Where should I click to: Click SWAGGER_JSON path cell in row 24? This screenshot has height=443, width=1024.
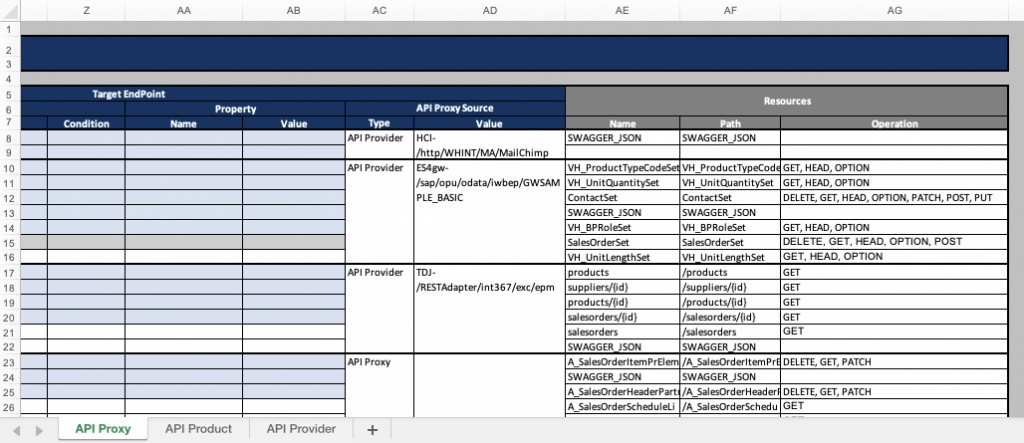pyautogui.click(x=730, y=376)
